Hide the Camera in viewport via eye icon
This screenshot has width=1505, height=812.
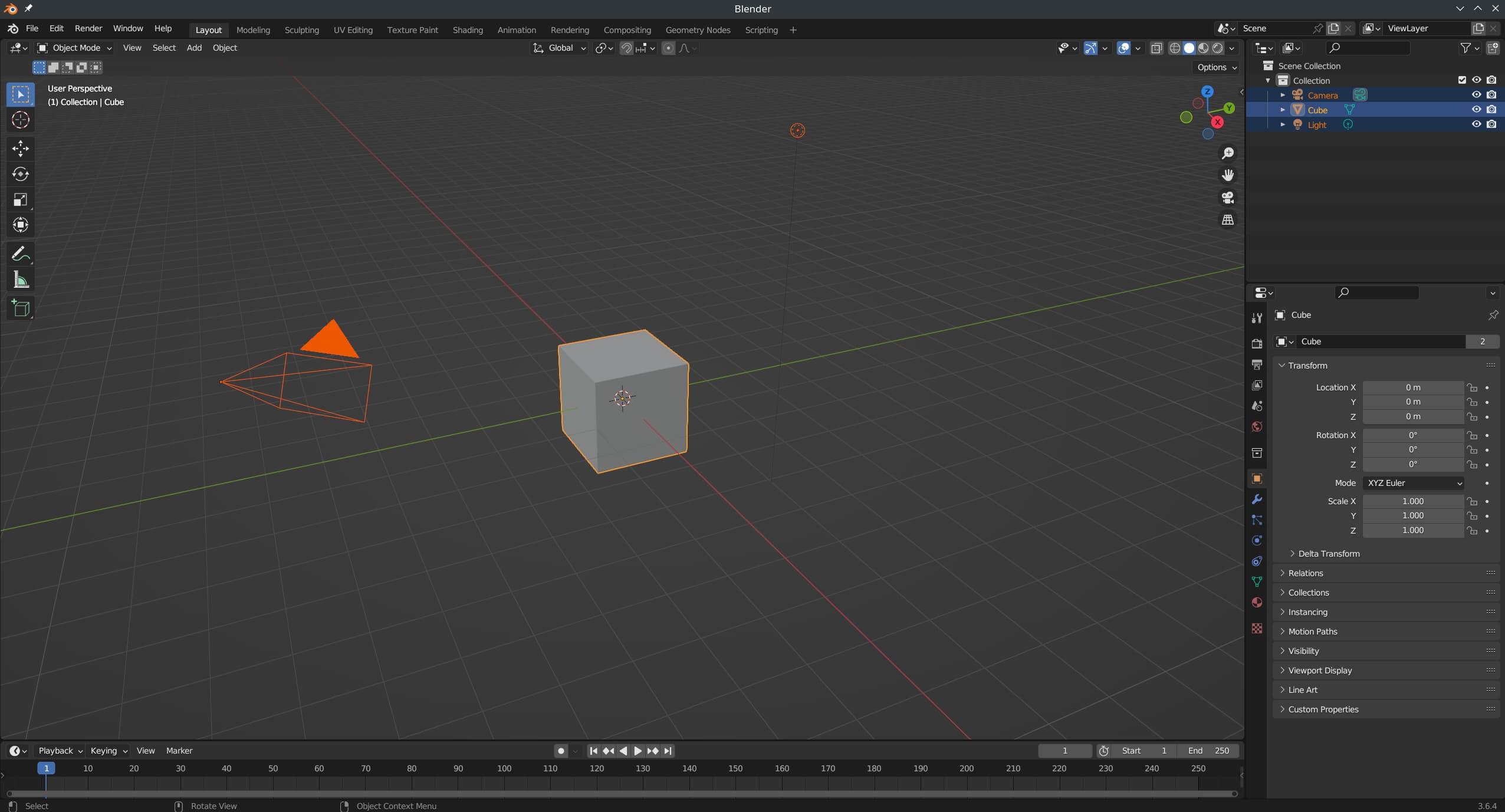1476,95
